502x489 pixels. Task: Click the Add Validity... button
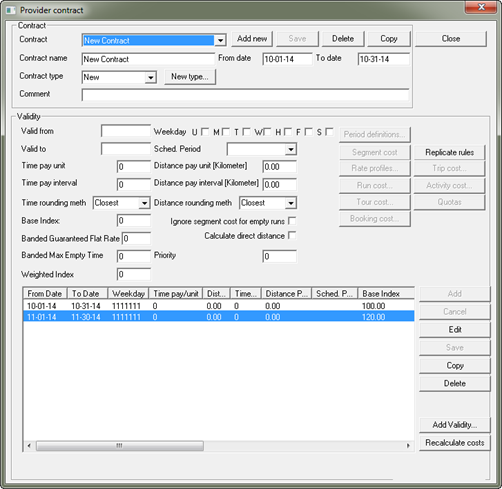[455, 425]
